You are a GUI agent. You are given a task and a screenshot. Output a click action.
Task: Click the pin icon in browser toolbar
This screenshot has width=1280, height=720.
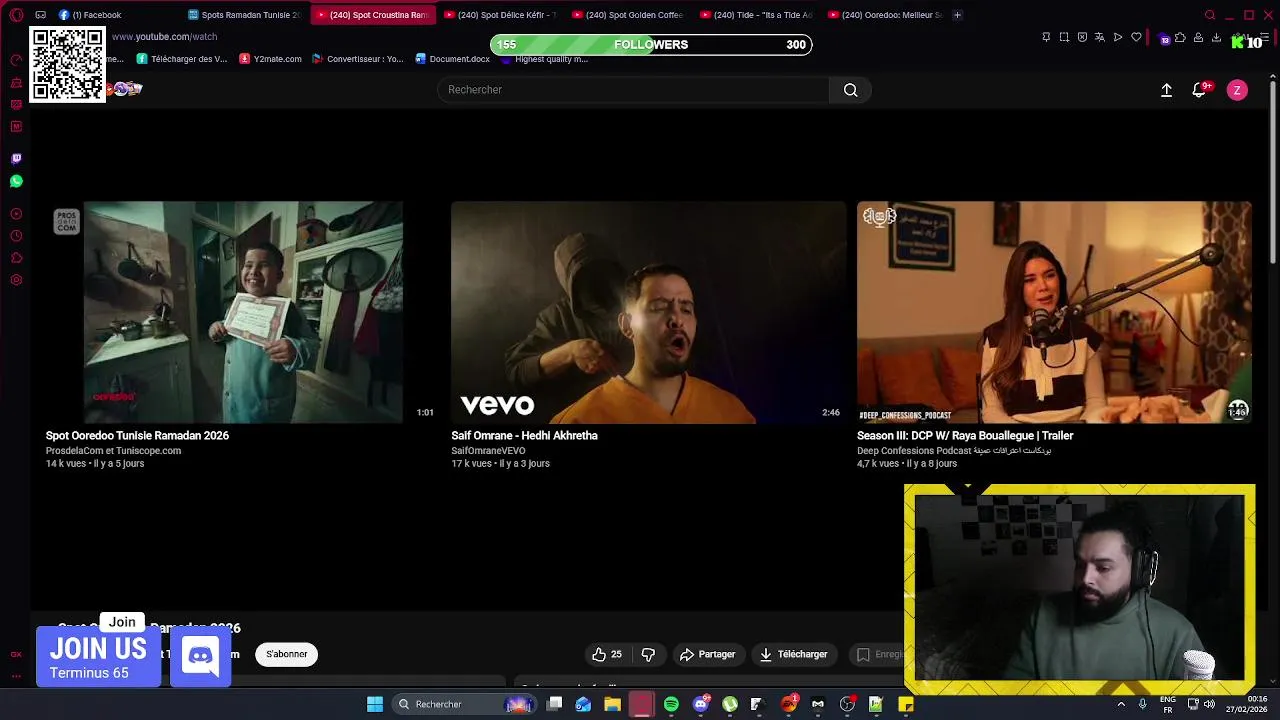1046,37
